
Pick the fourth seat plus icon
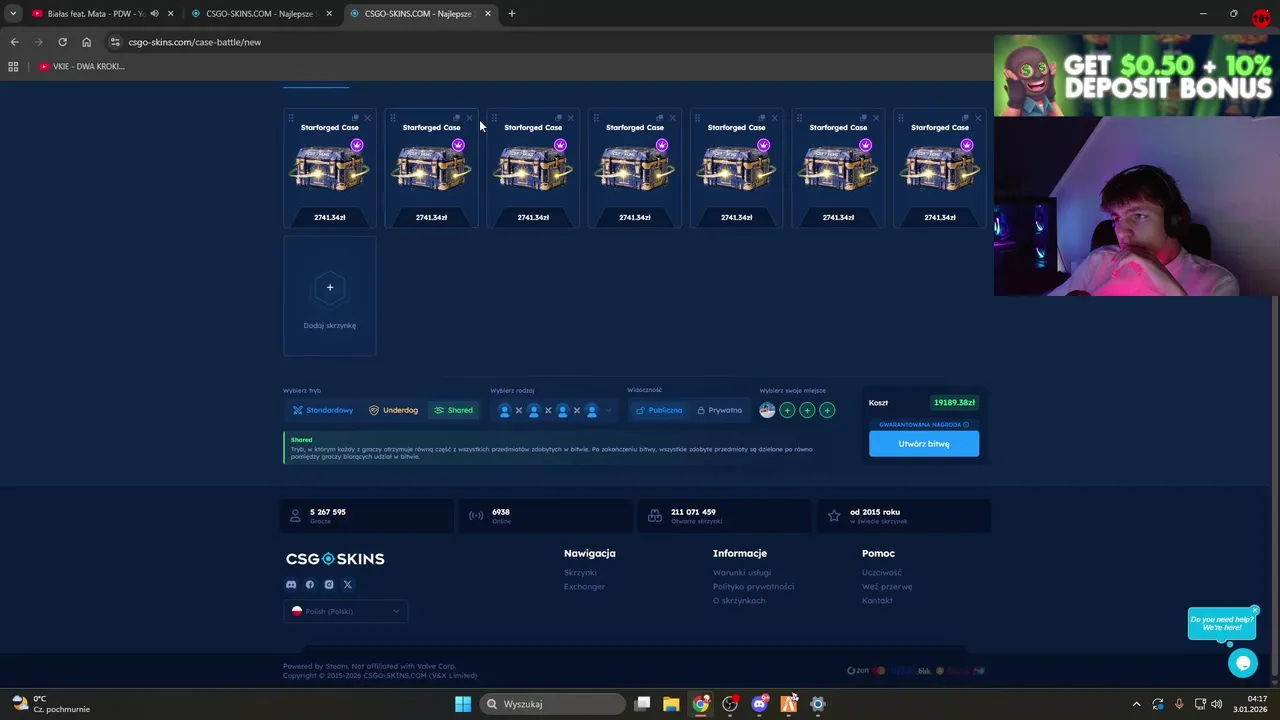click(827, 410)
